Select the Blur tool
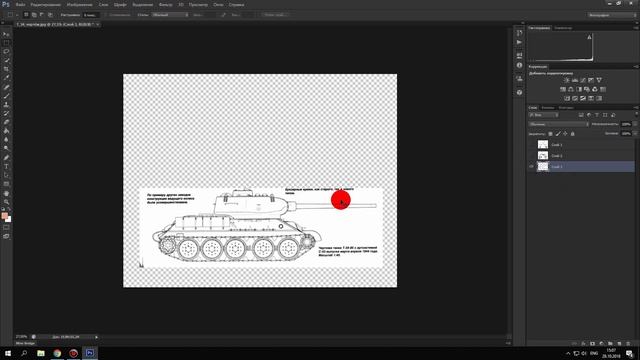This screenshot has height=360, width=640. (6, 140)
